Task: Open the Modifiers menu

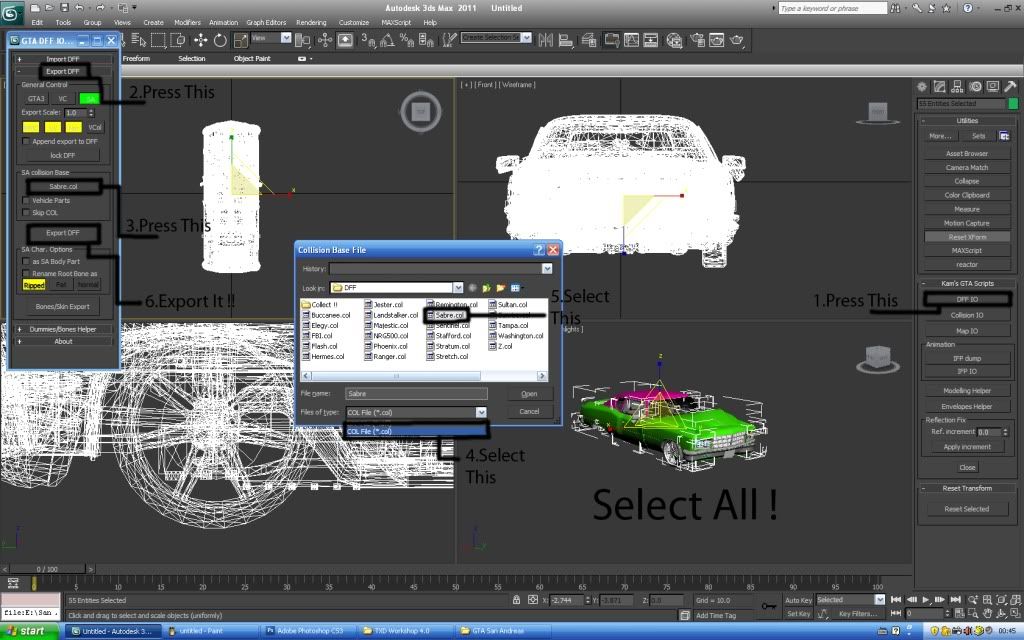Action: tap(187, 22)
